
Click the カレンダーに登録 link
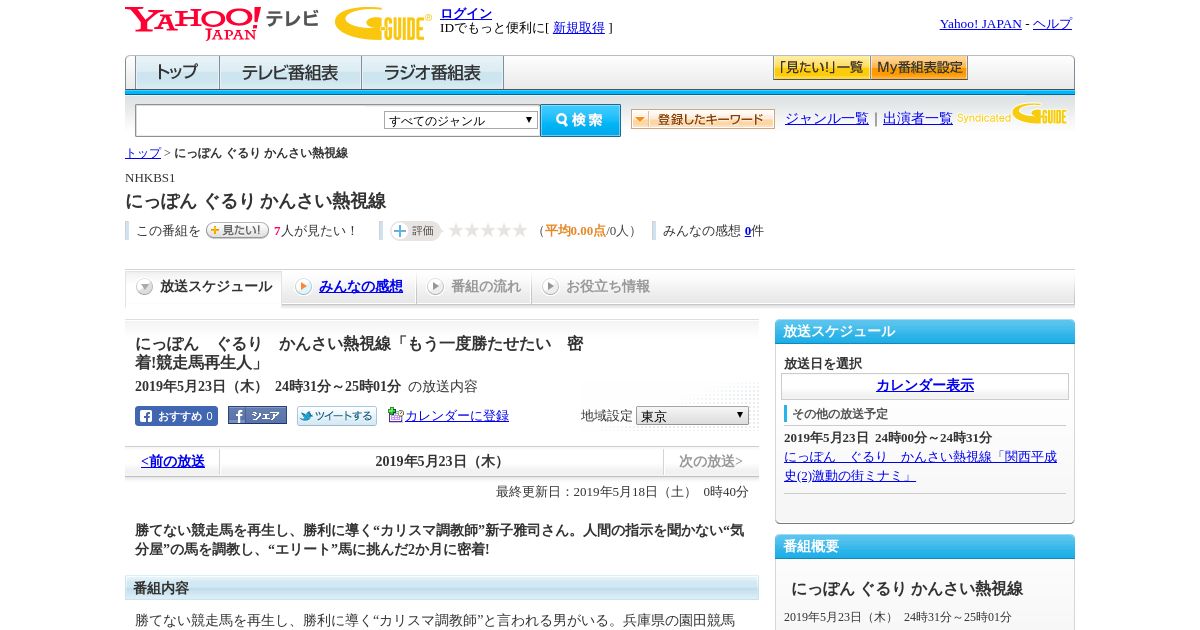coord(457,416)
